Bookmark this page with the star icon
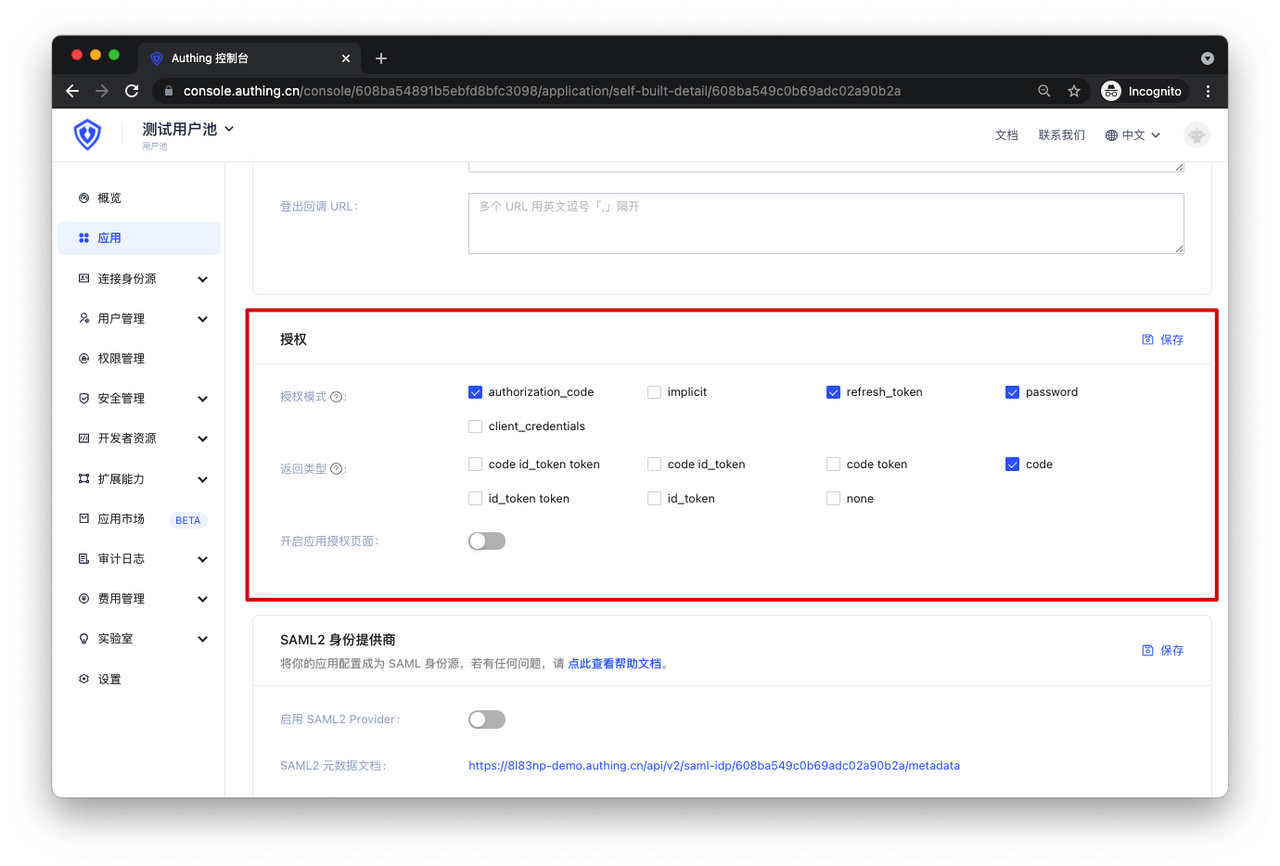Image resolution: width=1280 pixels, height=866 pixels. pos(1074,91)
